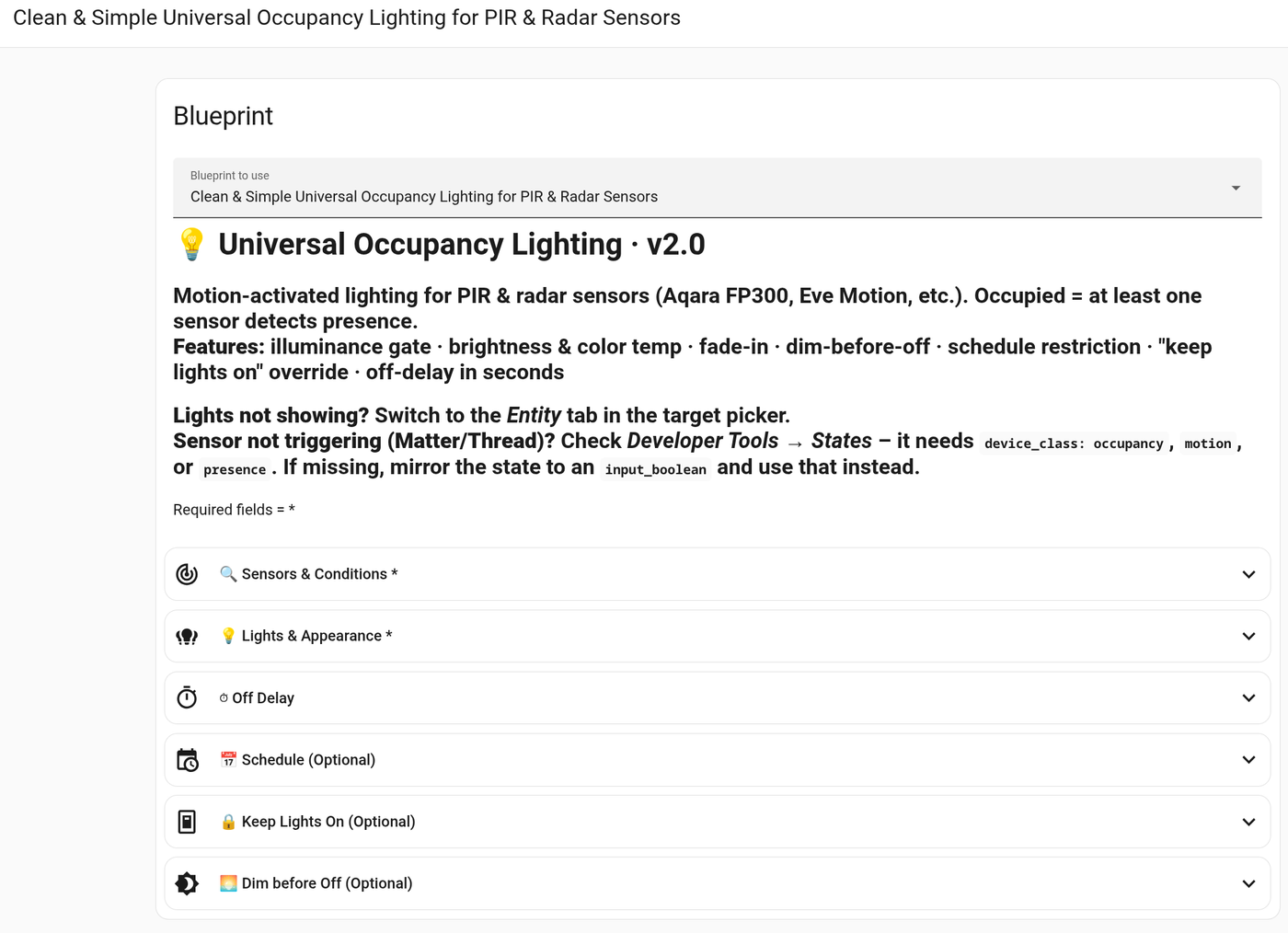This screenshot has width=1288, height=933.
Task: Click the radar icon beside Sensors & Conditions
Action: pos(187,574)
